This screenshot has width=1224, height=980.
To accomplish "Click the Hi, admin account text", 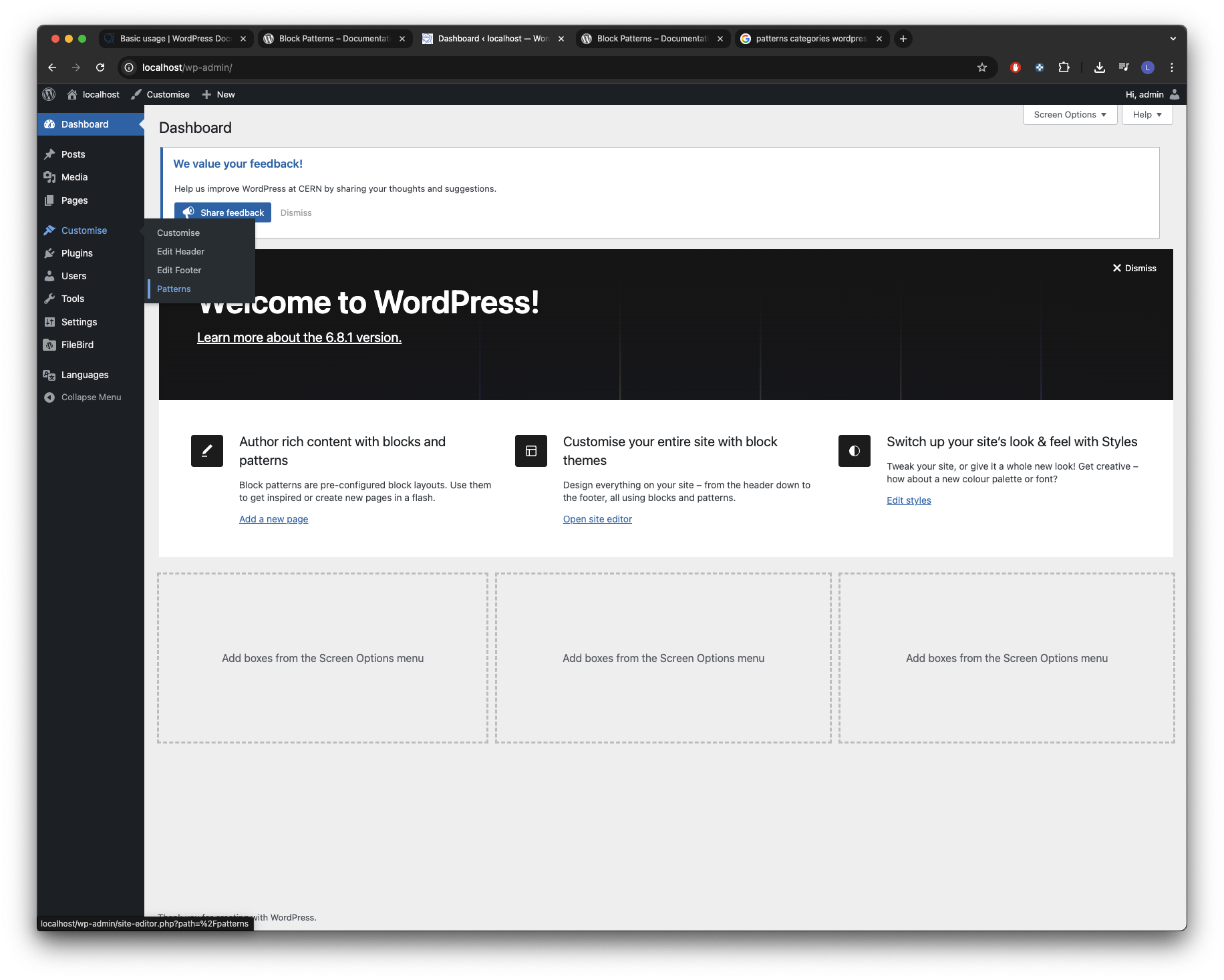I will click(1144, 94).
